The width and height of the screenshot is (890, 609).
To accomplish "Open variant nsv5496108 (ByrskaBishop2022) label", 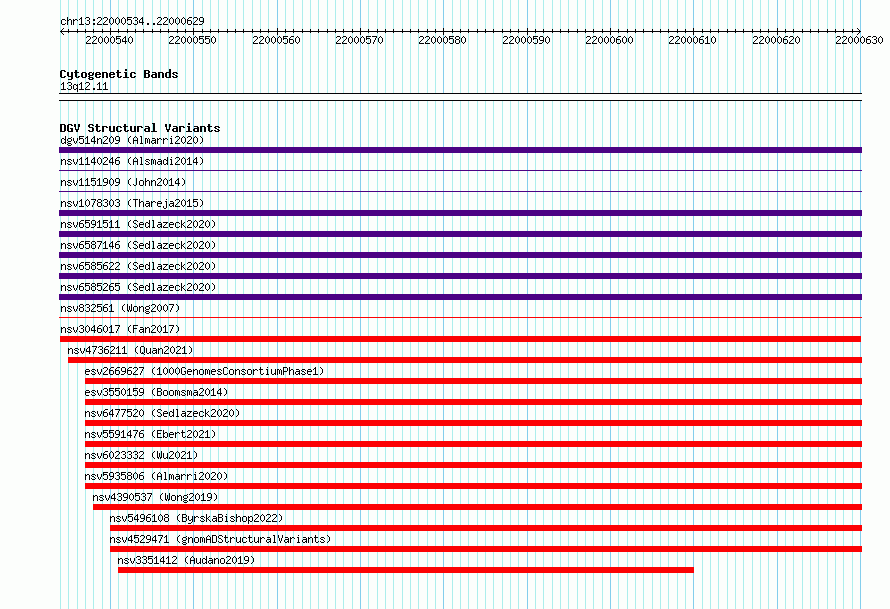I will [196, 518].
